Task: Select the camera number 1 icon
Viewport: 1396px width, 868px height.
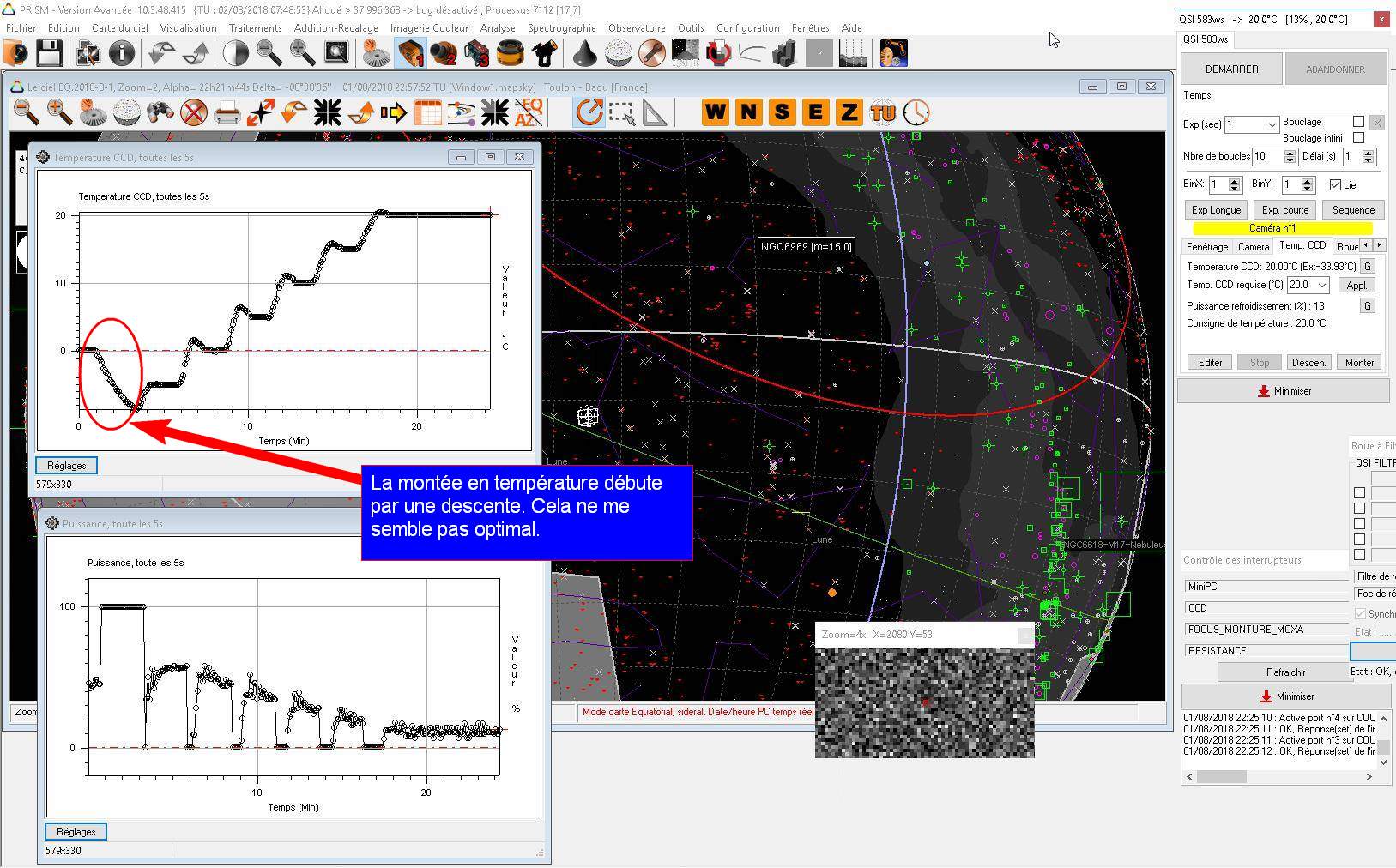Action: 410,54
